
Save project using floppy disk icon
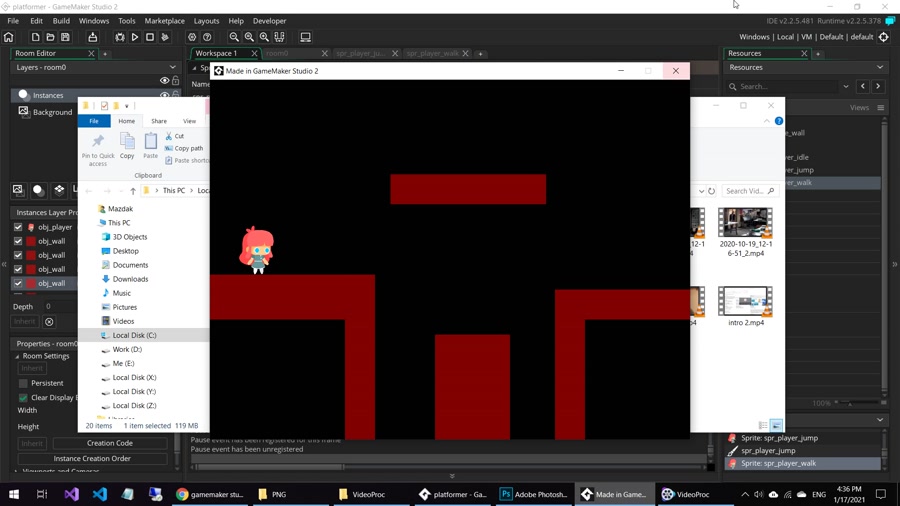[x=65, y=37]
